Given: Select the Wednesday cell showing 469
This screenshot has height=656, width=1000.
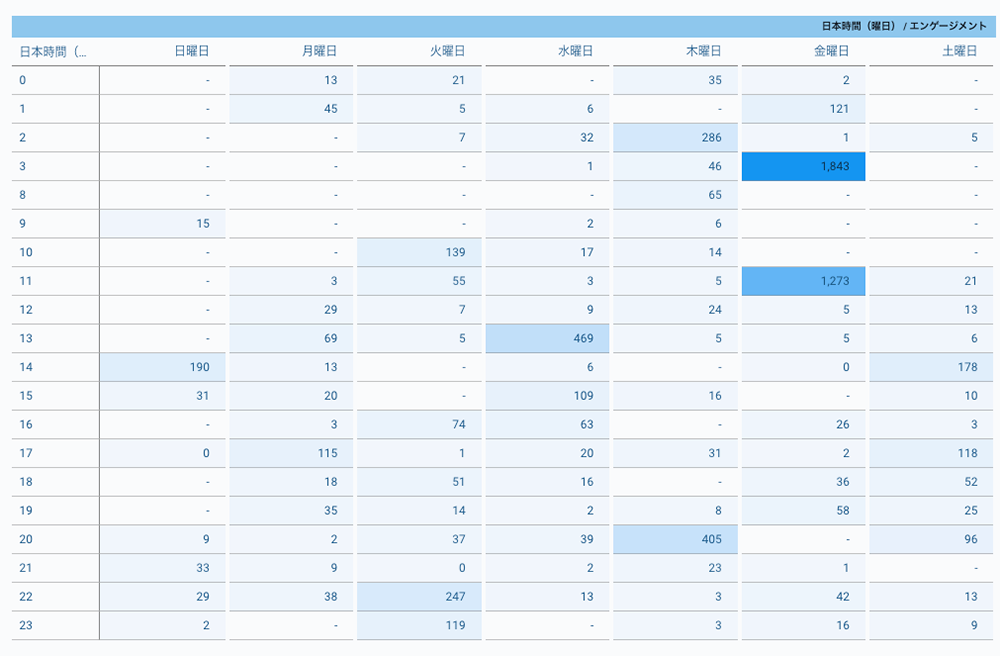Looking at the screenshot, I should click(547, 339).
